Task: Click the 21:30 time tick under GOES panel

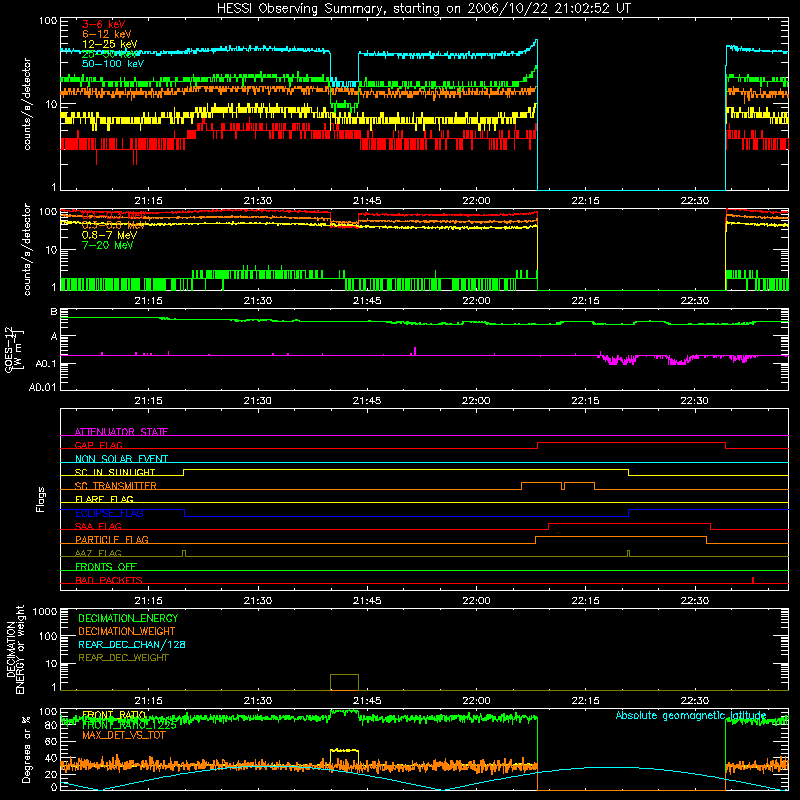Action: coord(258,401)
